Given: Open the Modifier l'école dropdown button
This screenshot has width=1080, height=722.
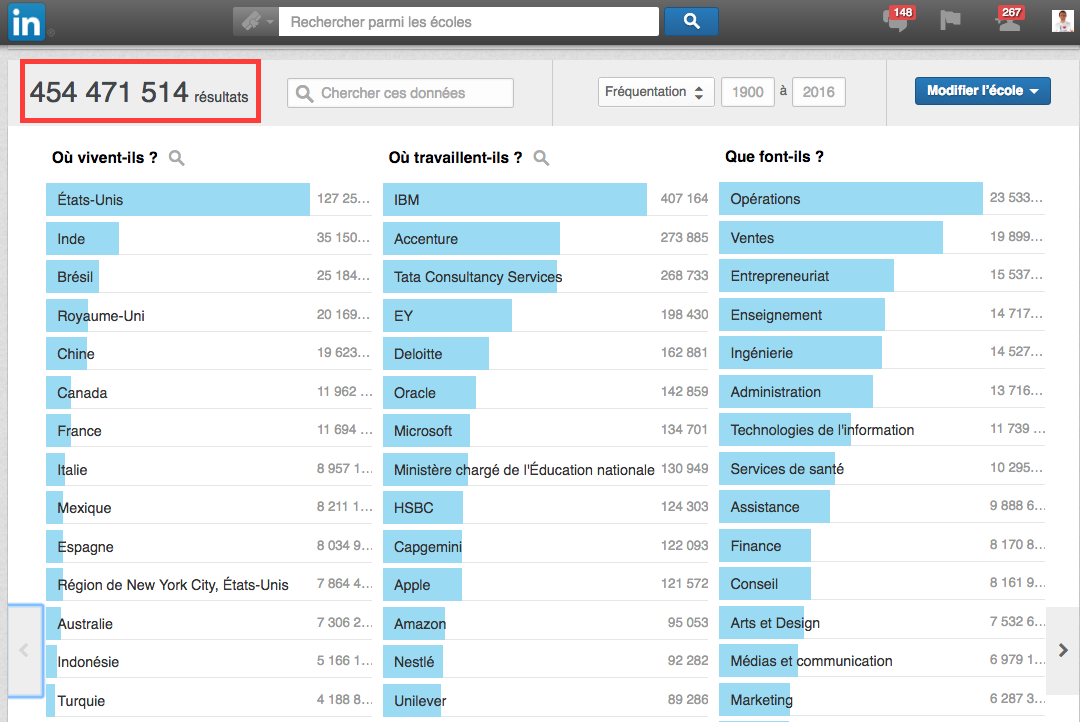Looking at the screenshot, I should 982,91.
